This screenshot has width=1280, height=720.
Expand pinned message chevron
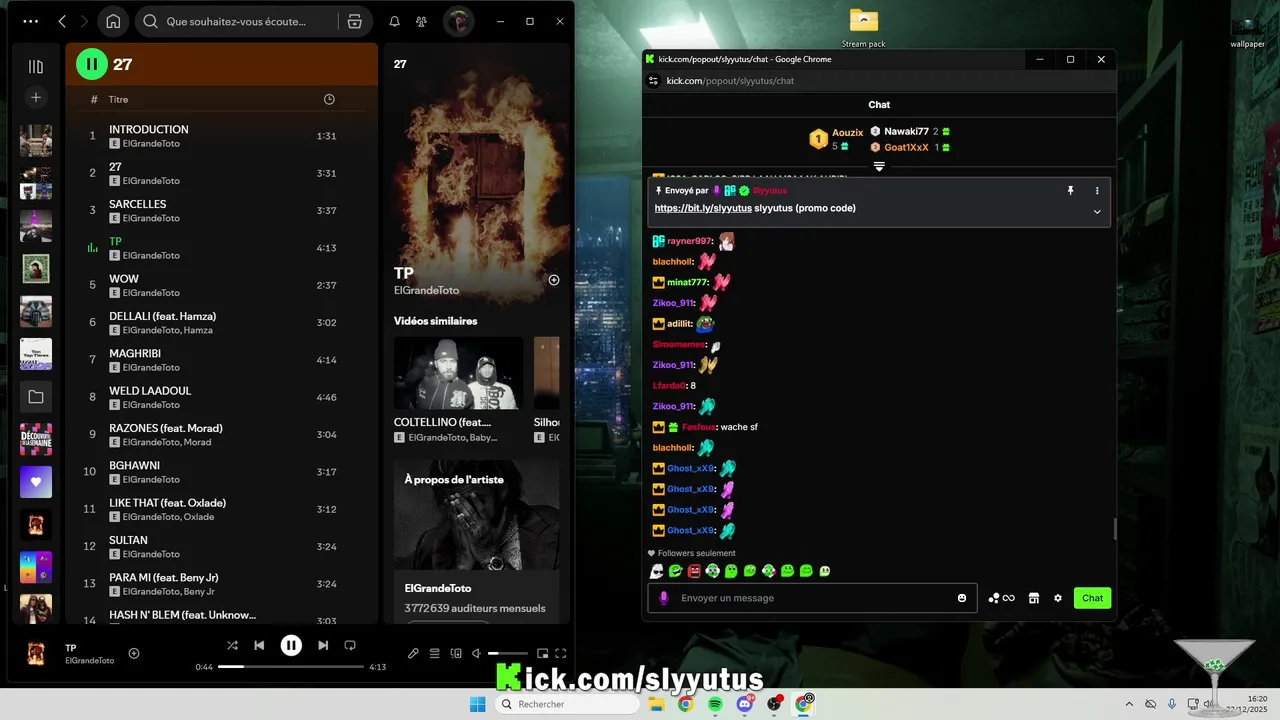pyautogui.click(x=1097, y=212)
